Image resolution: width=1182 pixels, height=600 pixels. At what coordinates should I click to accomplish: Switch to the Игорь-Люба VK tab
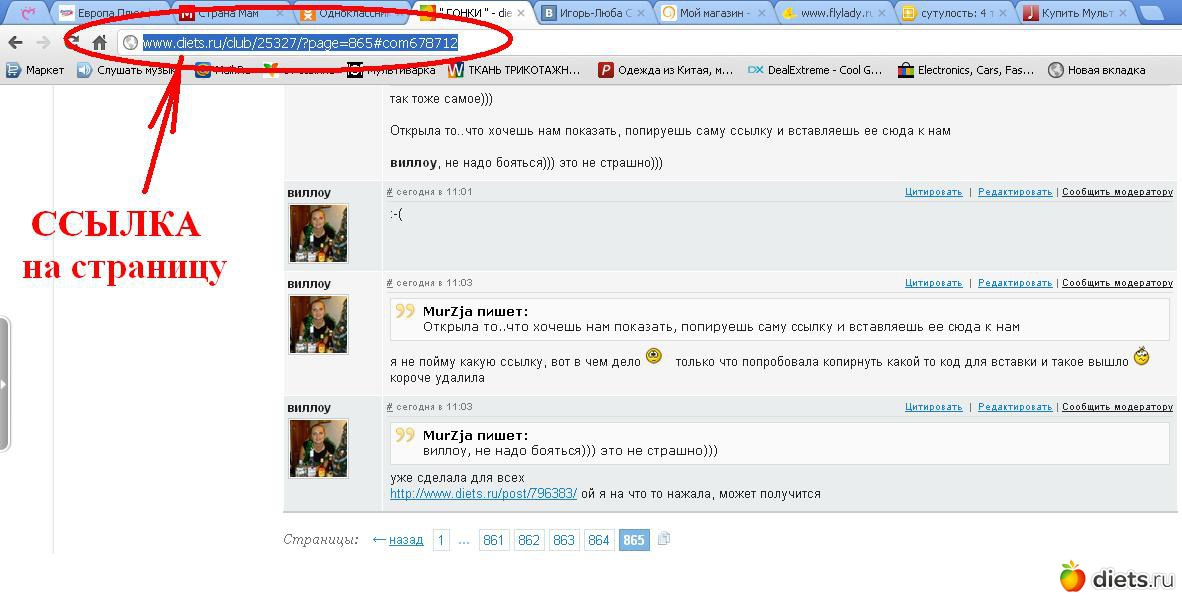coord(585,13)
